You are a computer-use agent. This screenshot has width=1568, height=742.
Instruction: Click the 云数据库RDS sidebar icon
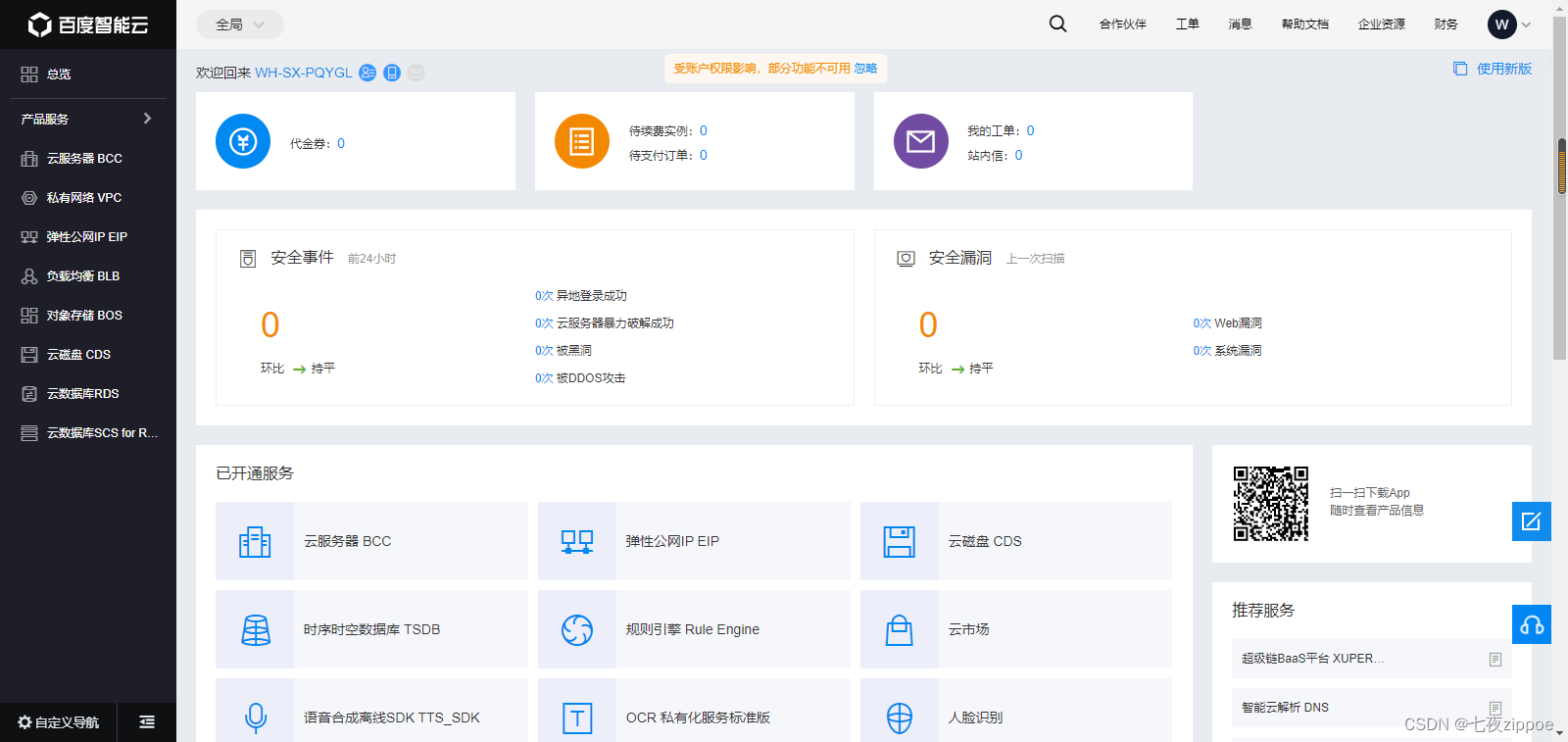tap(29, 393)
